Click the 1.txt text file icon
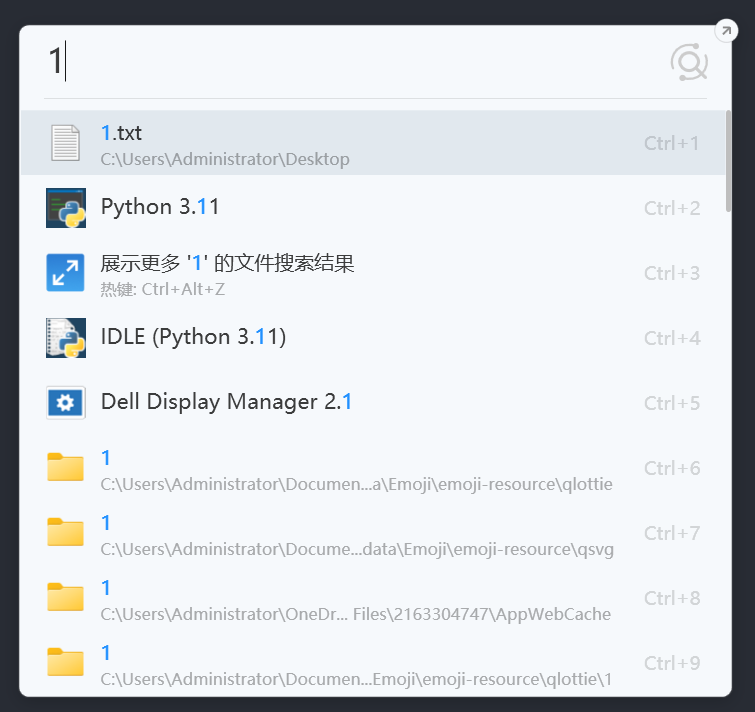755x712 pixels. [x=65, y=143]
